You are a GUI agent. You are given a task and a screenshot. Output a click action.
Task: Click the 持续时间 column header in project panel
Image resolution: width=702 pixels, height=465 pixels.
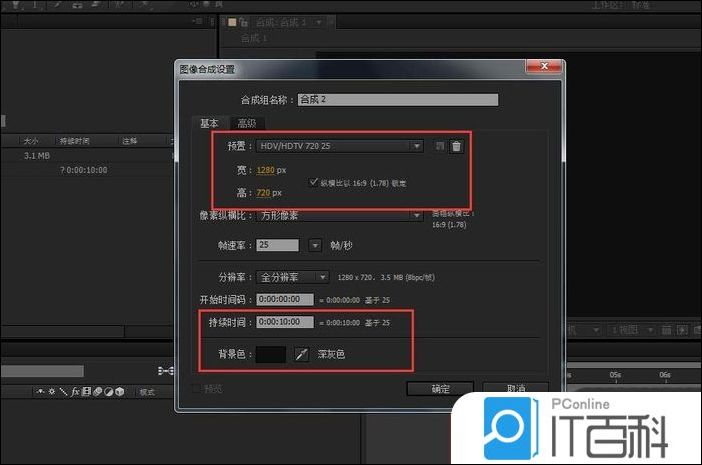pyautogui.click(x=75, y=141)
